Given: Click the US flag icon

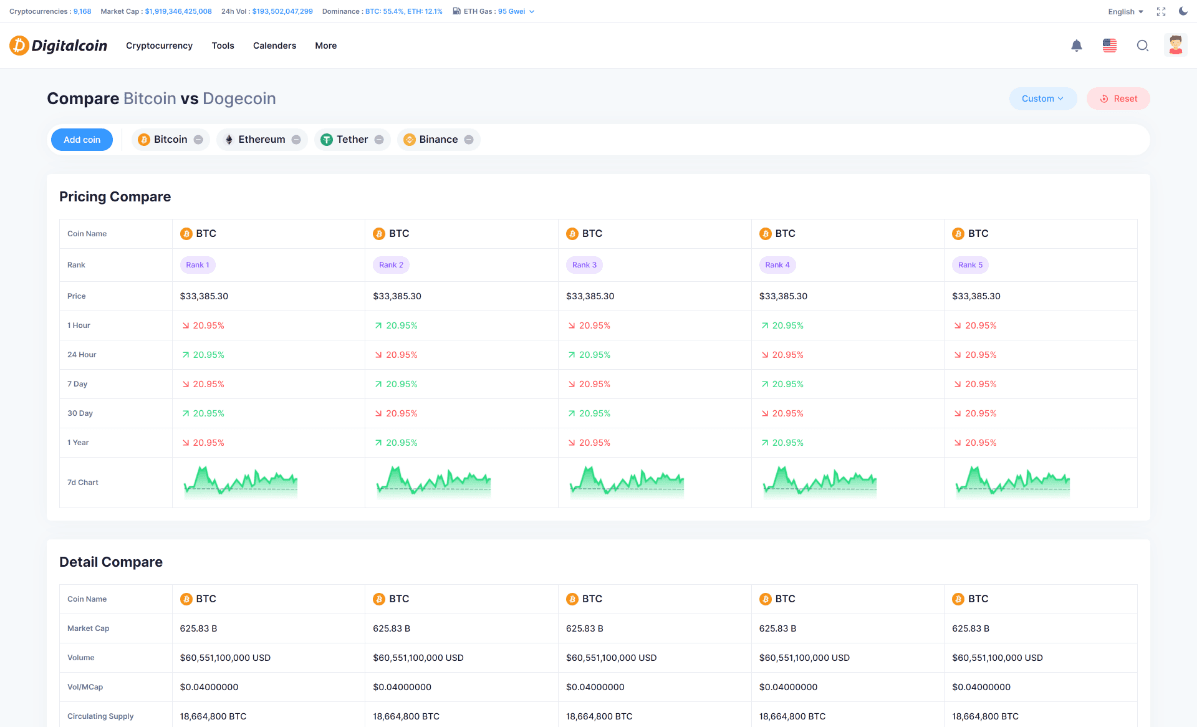Looking at the screenshot, I should 1109,46.
